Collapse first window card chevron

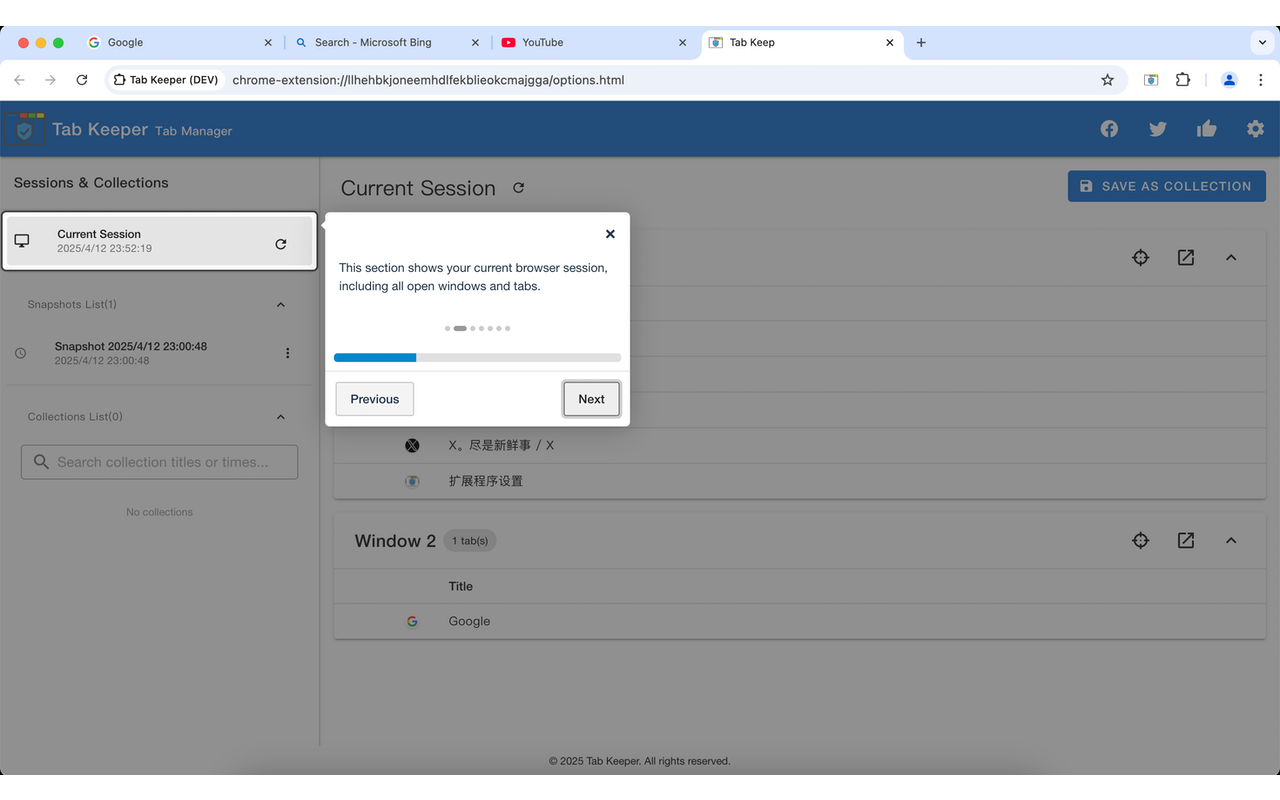click(x=1231, y=258)
